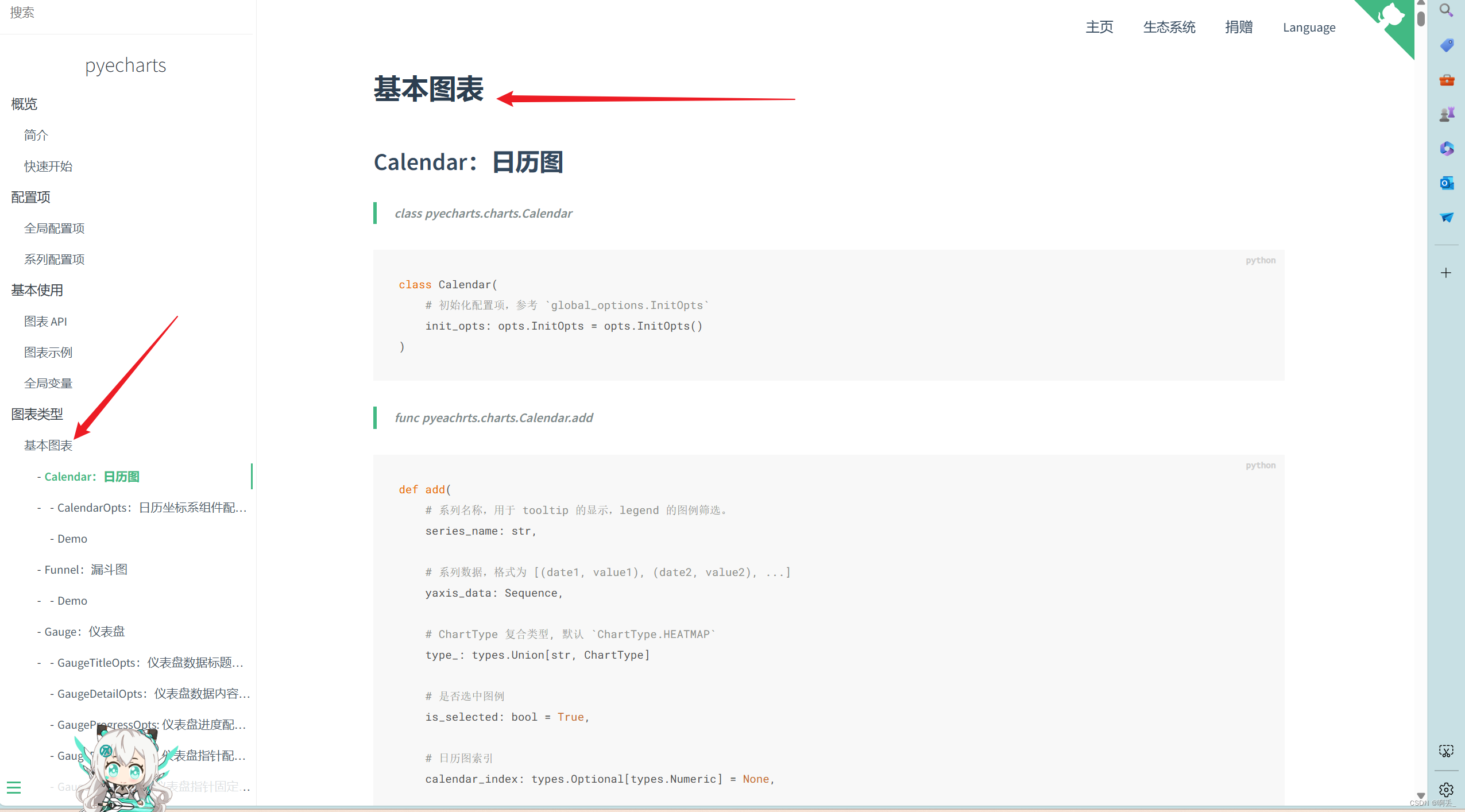Screen dimensions: 1465x812
Task: Click the Edge sidebar search icon
Action: click(1446, 10)
